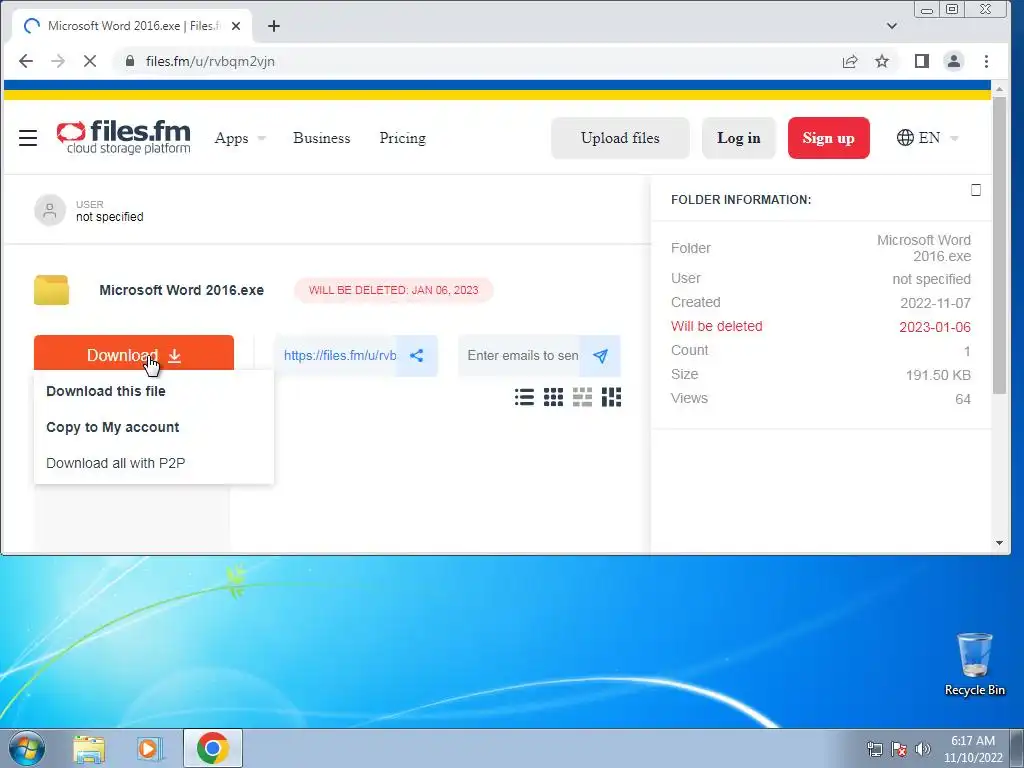Open Chrome side panel icon

tap(921, 61)
